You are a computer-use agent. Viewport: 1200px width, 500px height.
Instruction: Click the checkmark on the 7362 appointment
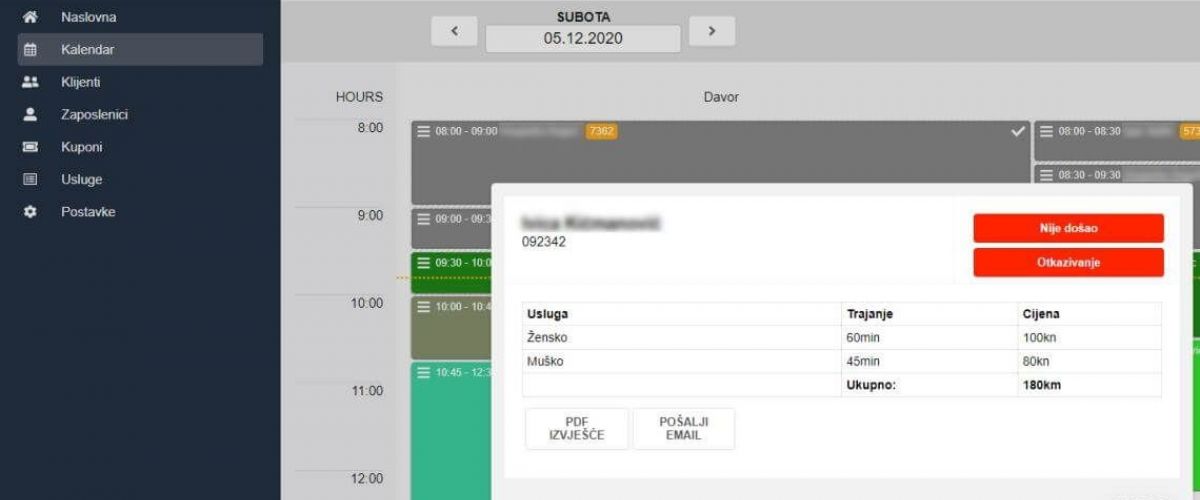coord(1018,131)
